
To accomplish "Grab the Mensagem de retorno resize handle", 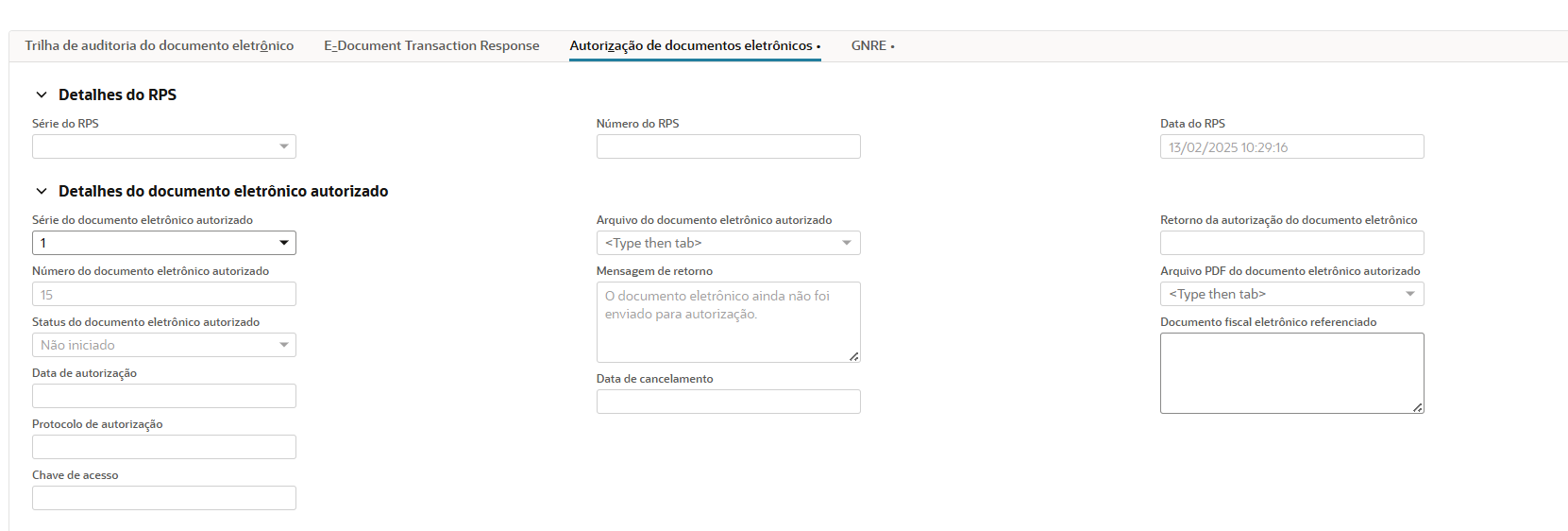I will [853, 356].
